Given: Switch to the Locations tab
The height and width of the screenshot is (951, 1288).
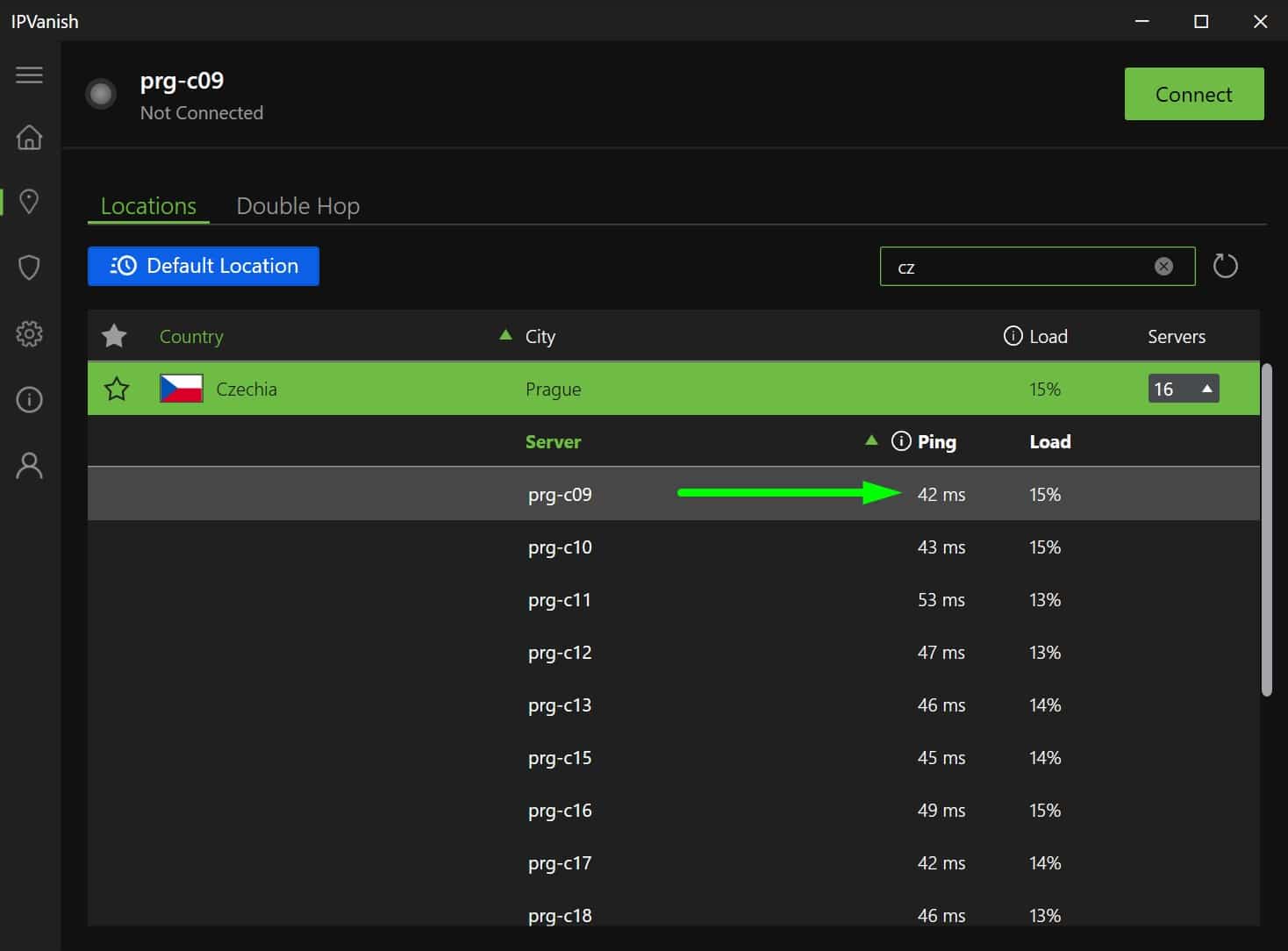Looking at the screenshot, I should coord(148,206).
